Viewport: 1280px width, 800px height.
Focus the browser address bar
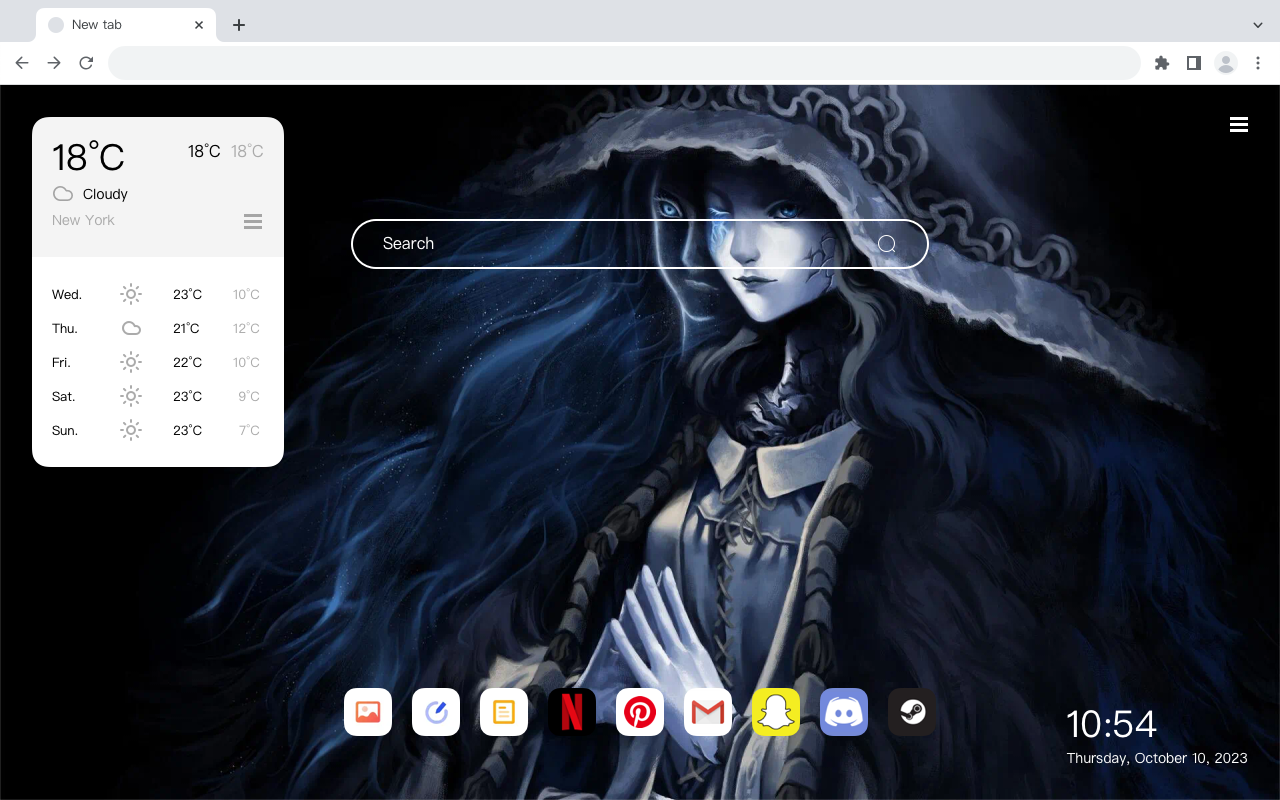point(624,63)
